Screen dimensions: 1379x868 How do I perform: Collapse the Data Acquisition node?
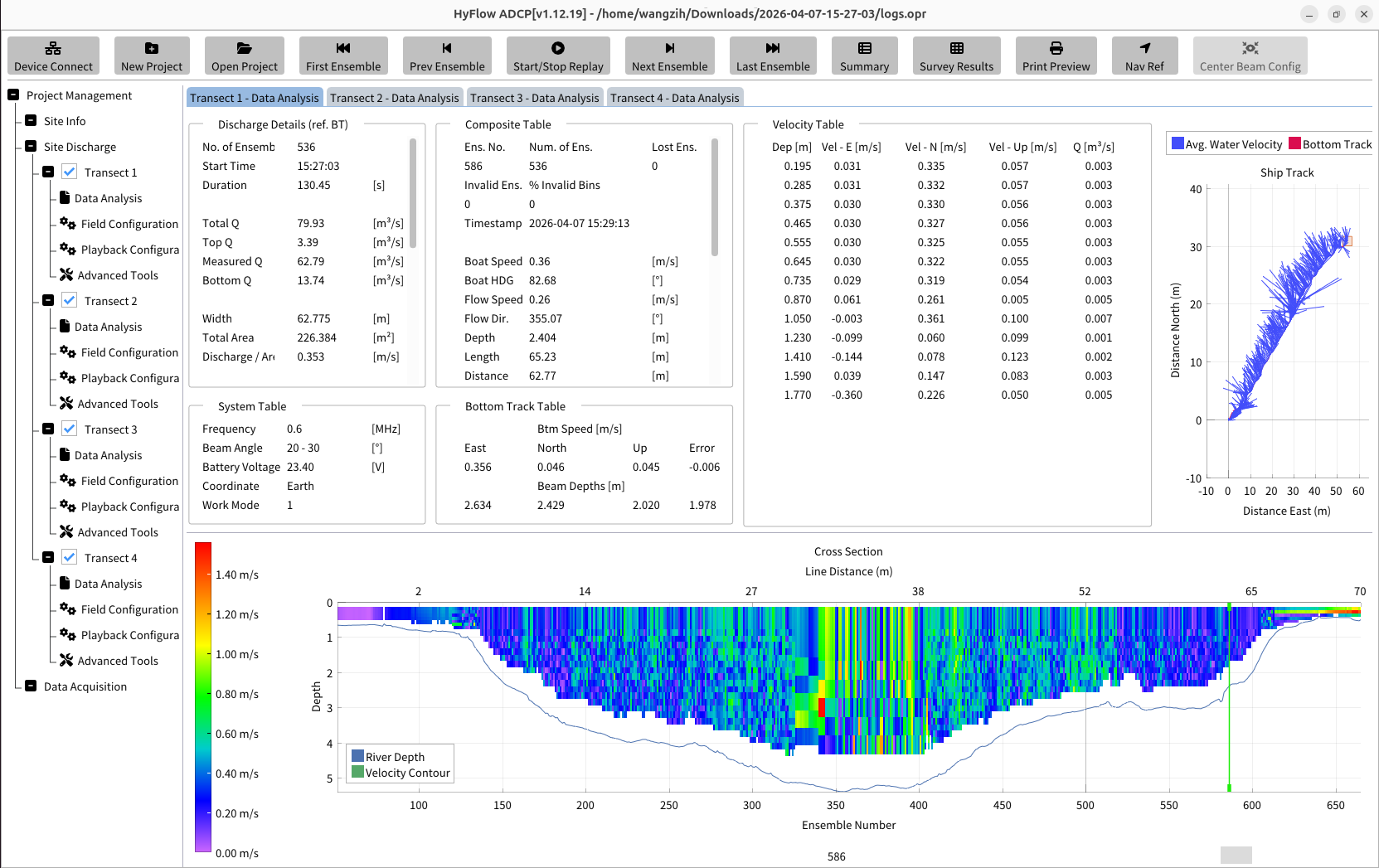(31, 686)
